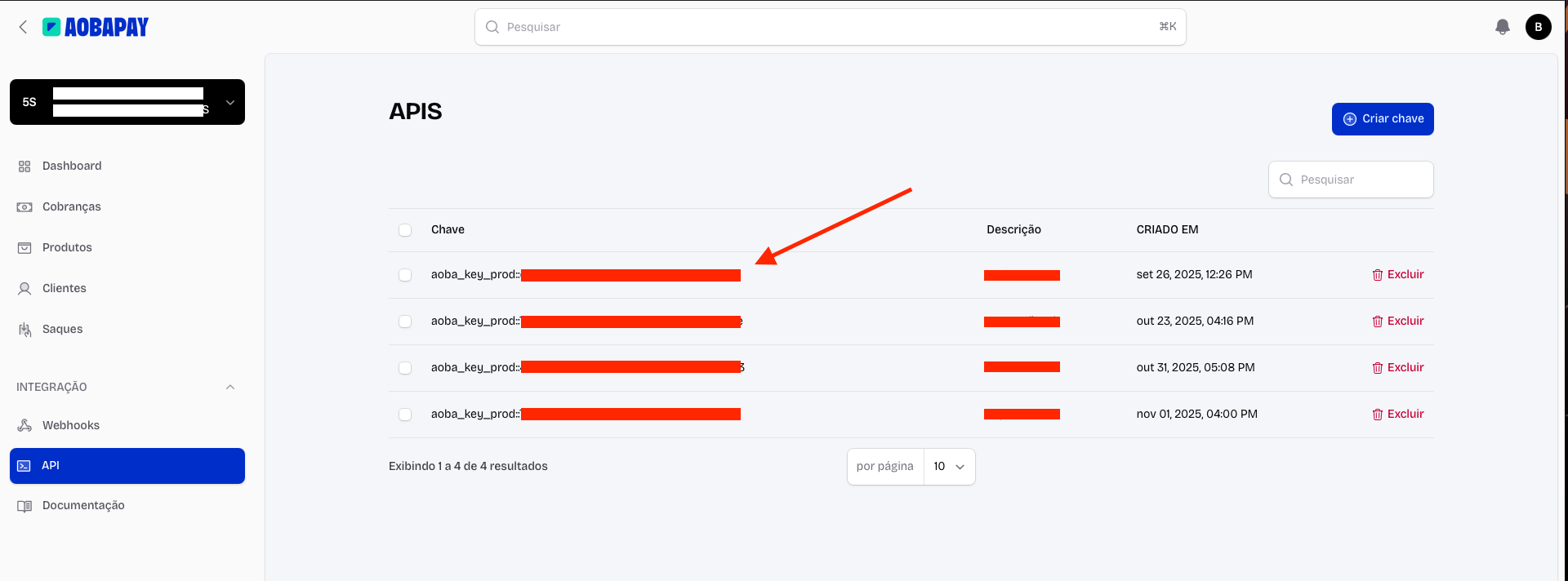This screenshot has width=1568, height=581.
Task: Click the Chave column header
Action: (448, 229)
